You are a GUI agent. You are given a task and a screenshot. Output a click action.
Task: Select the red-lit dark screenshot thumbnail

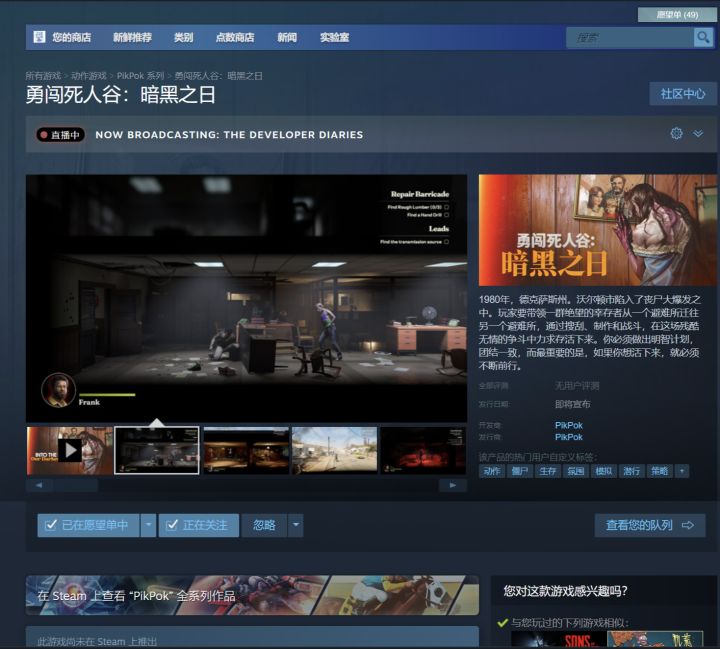click(x=423, y=451)
